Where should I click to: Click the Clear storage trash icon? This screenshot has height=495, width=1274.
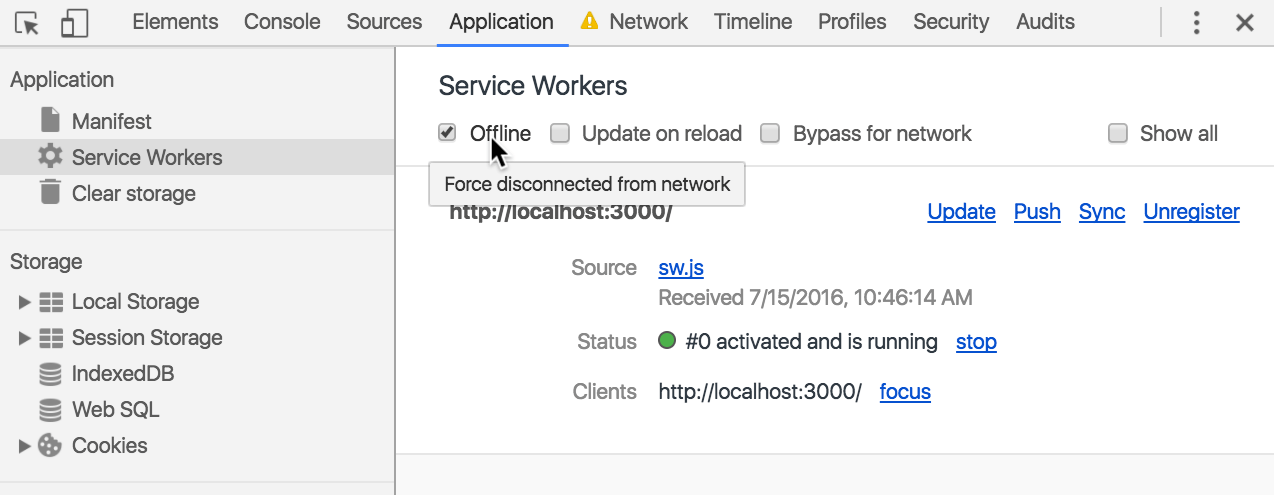[50, 192]
